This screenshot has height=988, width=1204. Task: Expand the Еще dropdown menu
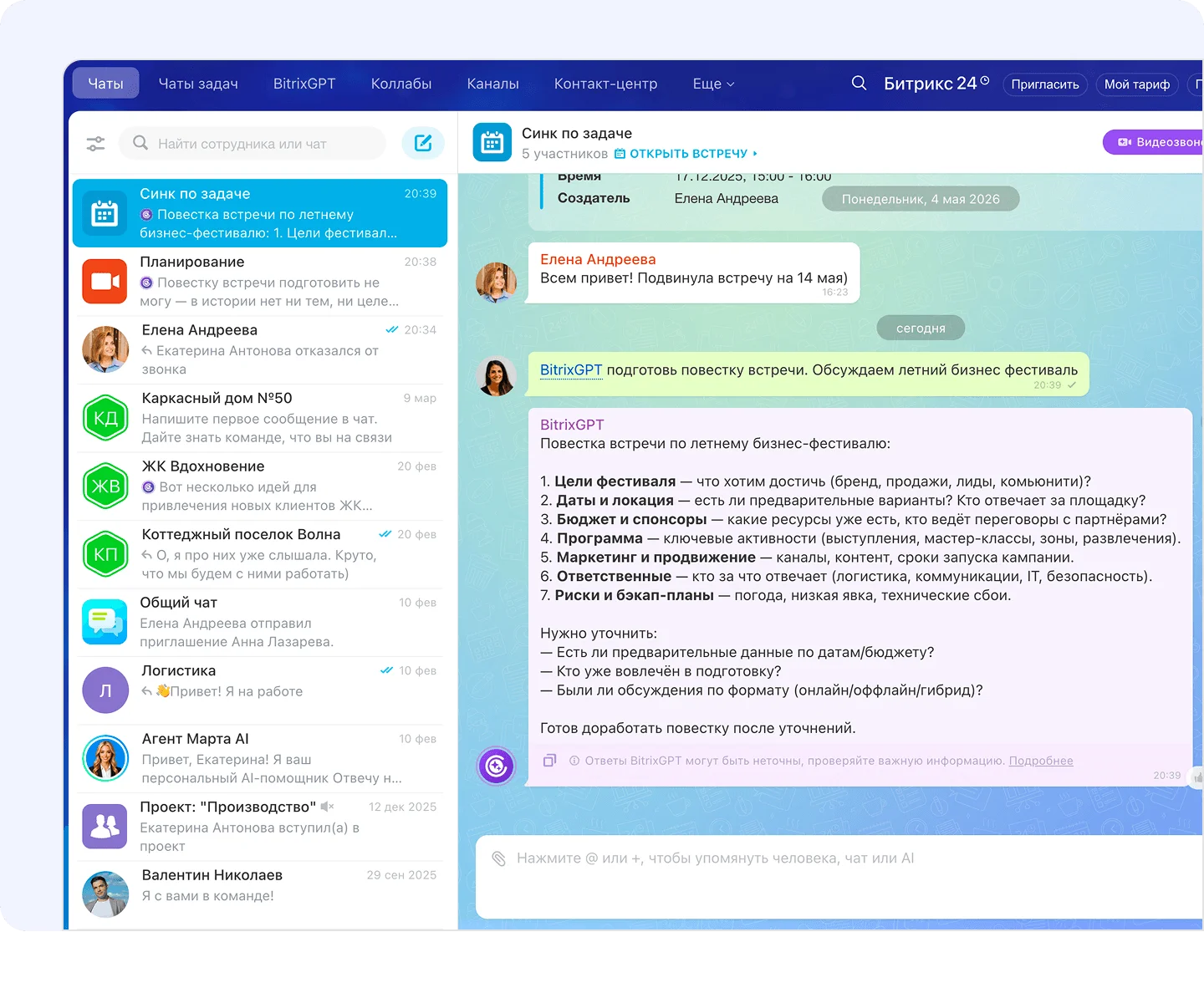point(713,84)
